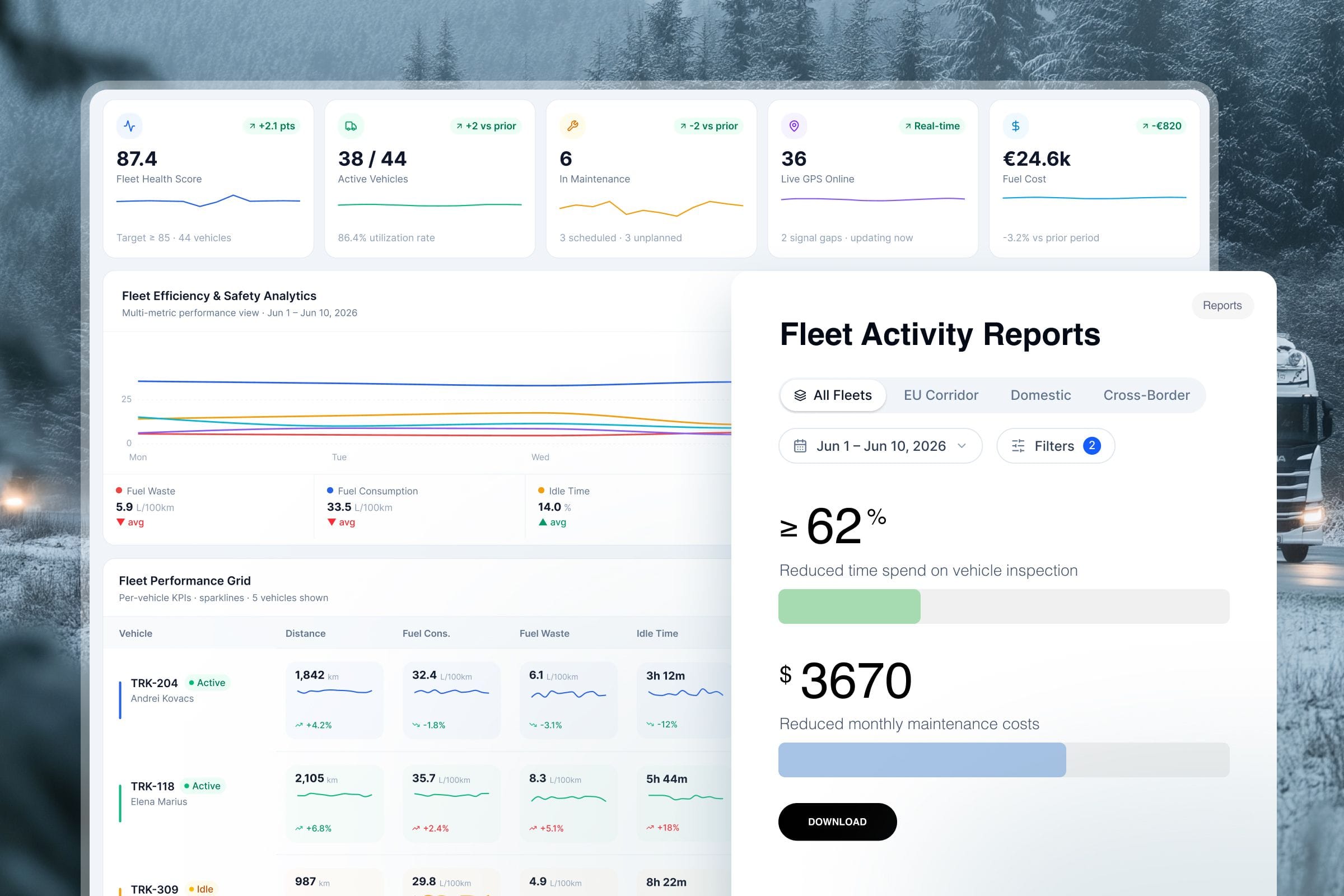Click the Fuel Cost dollar icon
The height and width of the screenshot is (896, 1344).
click(x=1015, y=125)
